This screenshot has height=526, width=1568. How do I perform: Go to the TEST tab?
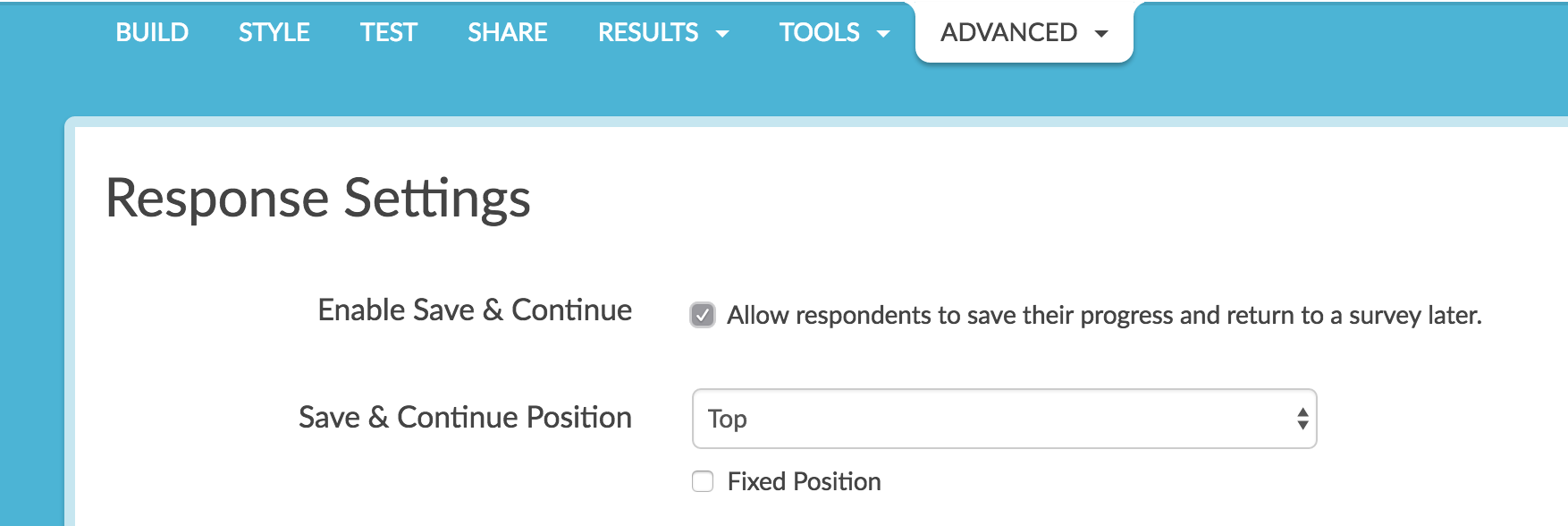tap(388, 32)
